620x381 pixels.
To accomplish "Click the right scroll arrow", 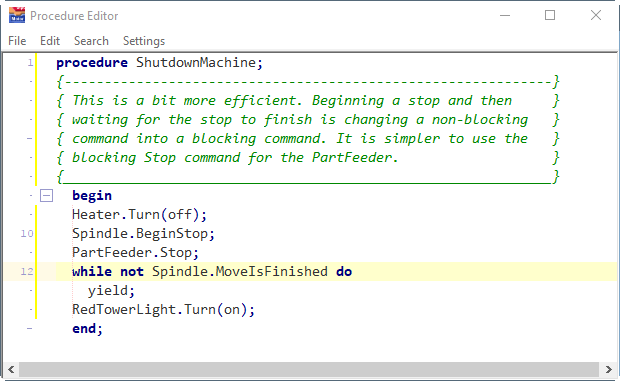I will point(608,370).
